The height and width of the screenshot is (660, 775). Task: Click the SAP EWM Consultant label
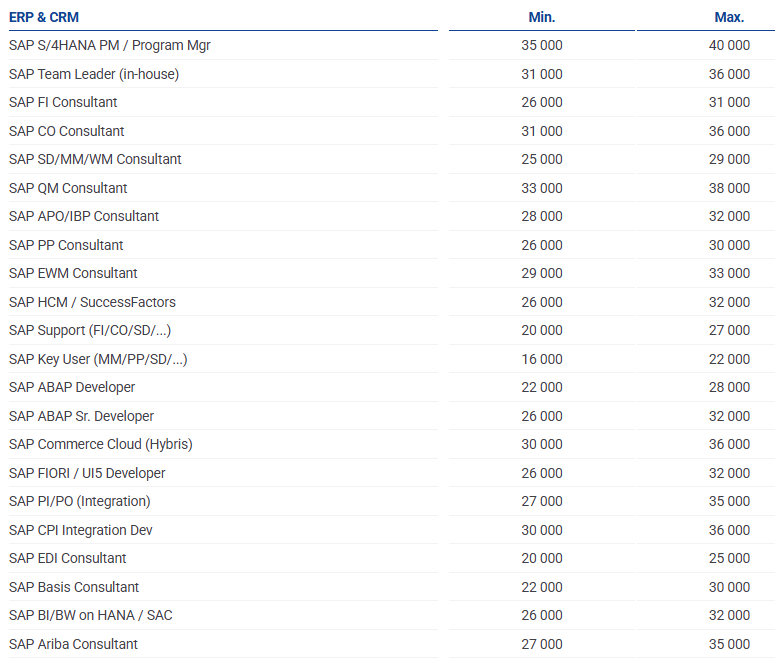pos(73,273)
